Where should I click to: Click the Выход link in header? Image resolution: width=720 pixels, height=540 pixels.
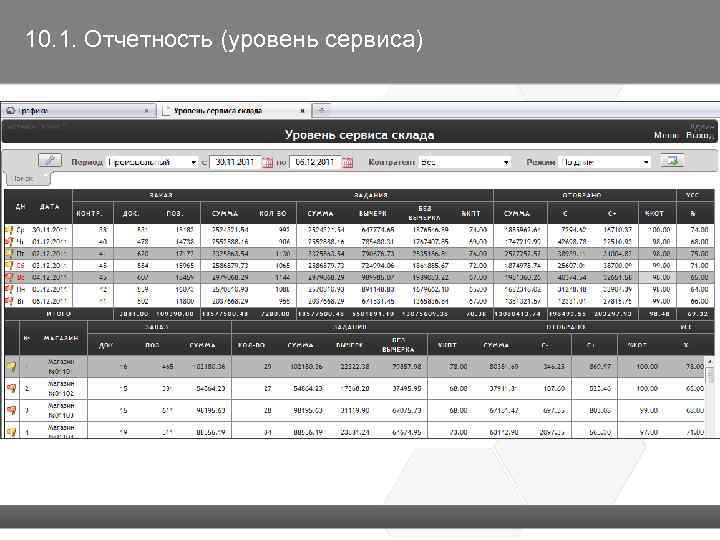pyautogui.click(x=699, y=135)
